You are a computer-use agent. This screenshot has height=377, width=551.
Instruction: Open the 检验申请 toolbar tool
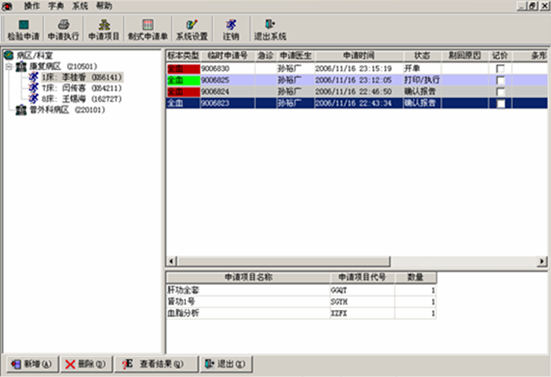[x=24, y=30]
